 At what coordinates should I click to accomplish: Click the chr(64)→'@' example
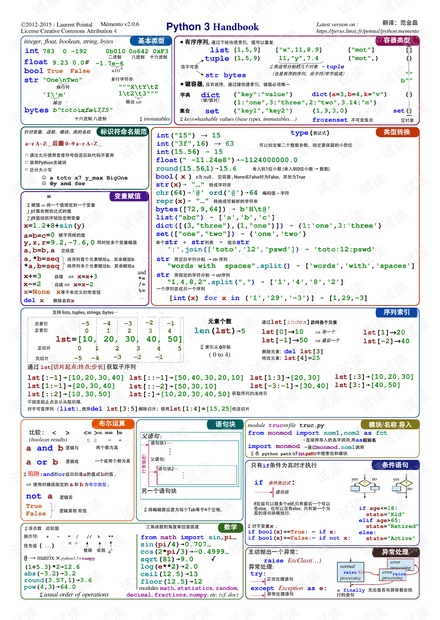(x=180, y=193)
